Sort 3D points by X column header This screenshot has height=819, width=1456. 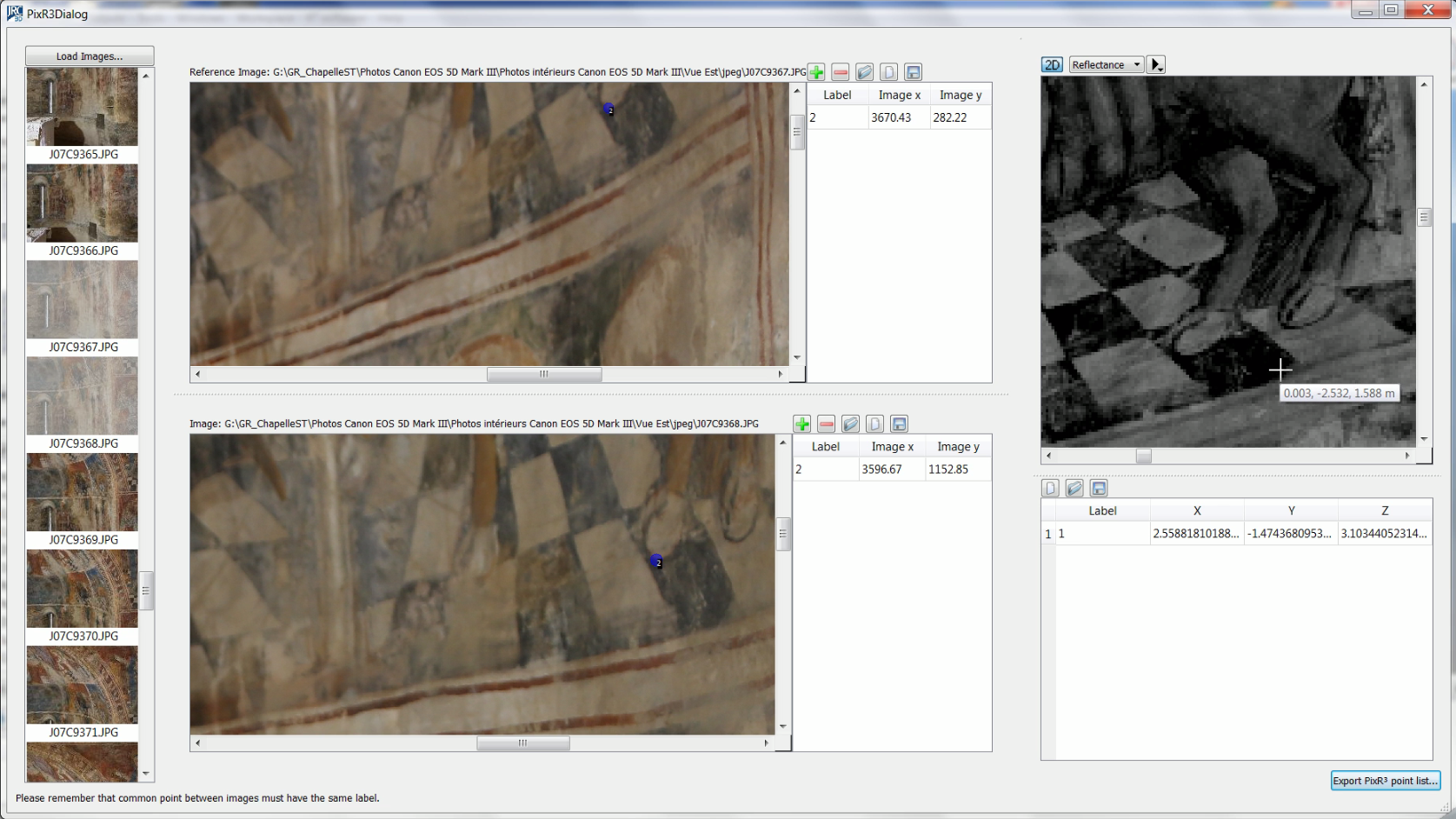pyautogui.click(x=1197, y=510)
